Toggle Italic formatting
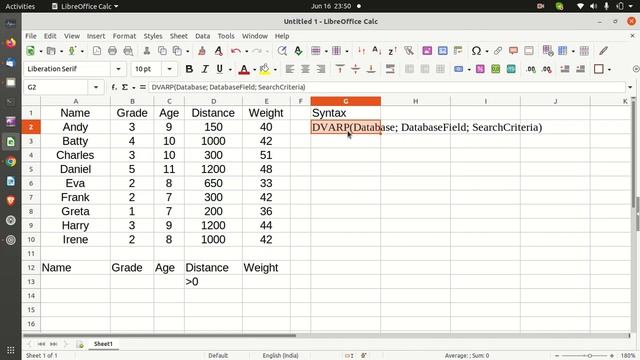 tap(204, 69)
